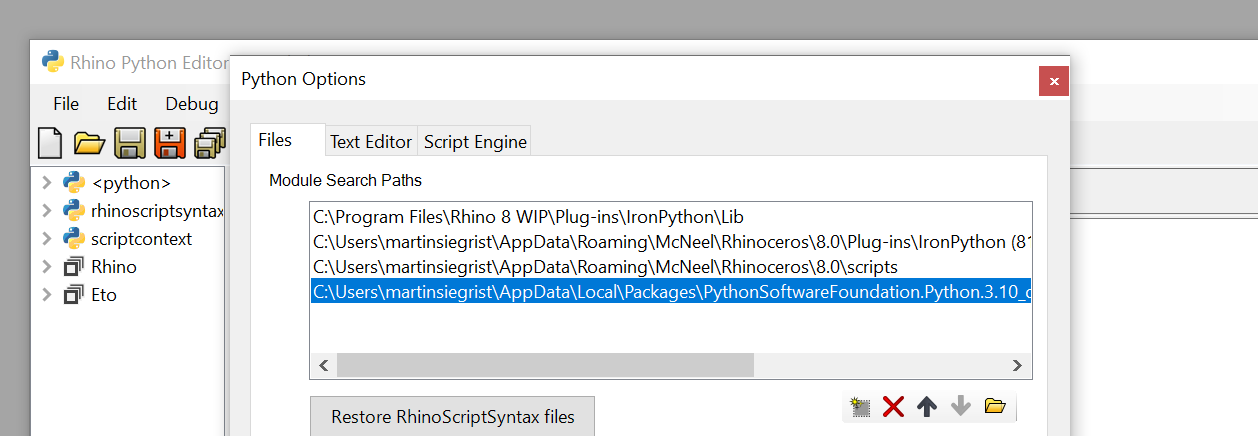Browse for a folder using the path folder icon
The image size is (1258, 436).
994,406
